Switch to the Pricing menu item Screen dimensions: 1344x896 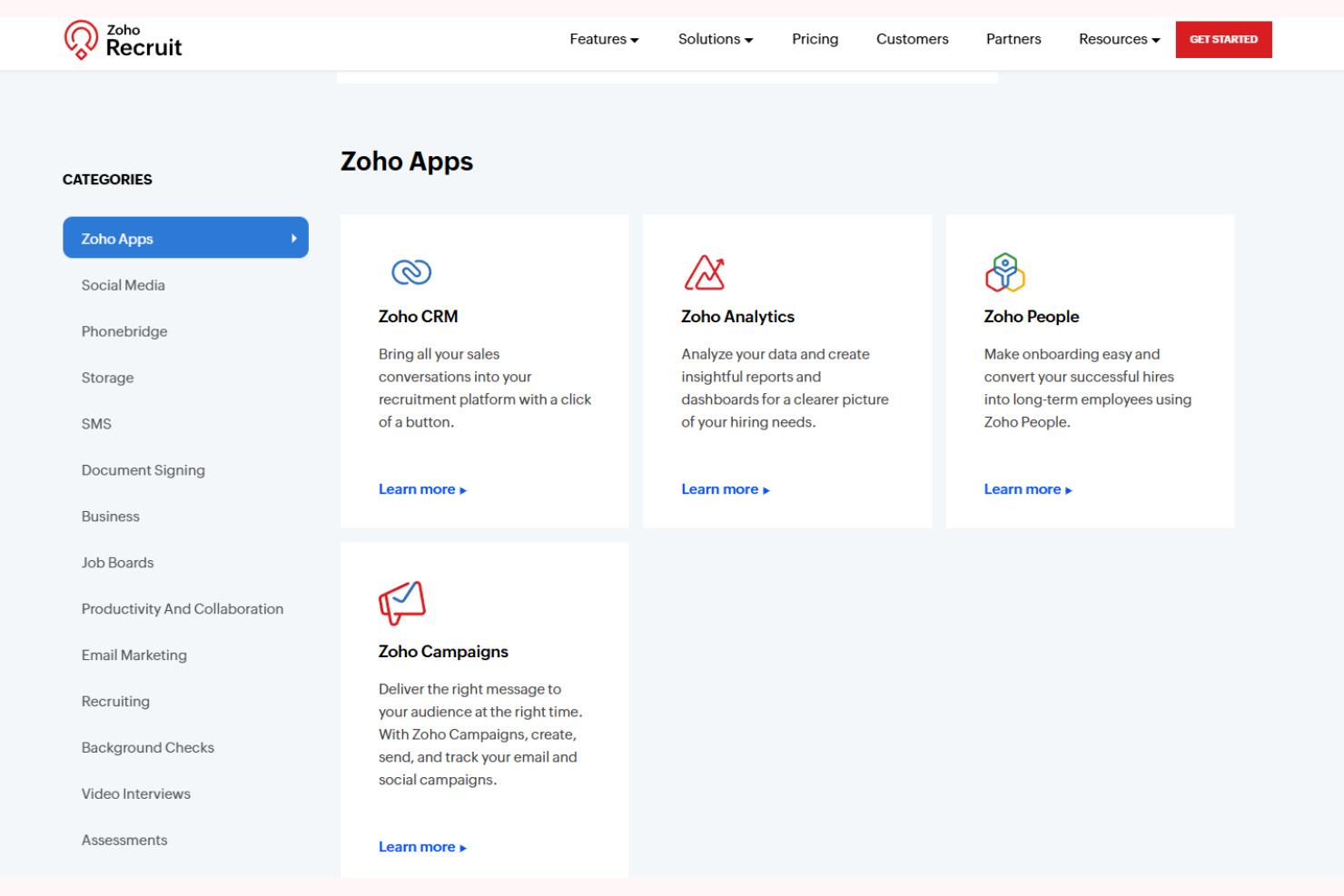point(815,39)
